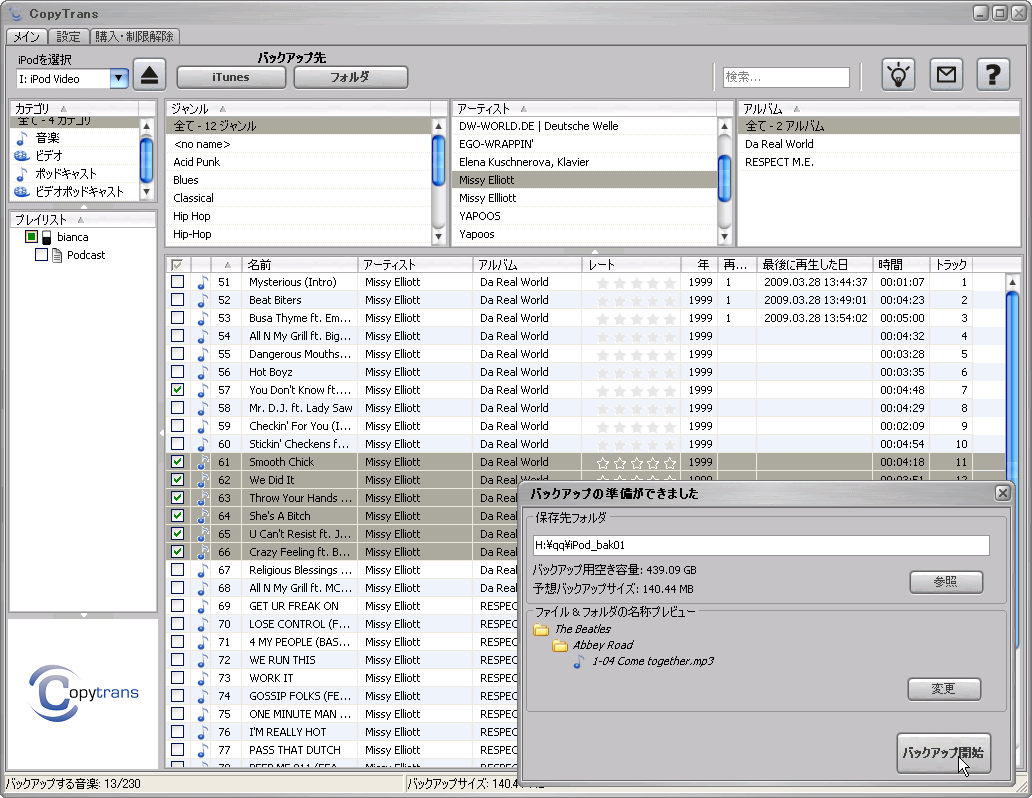Image resolution: width=1032 pixels, height=798 pixels.
Task: Untick the checkbox for We Did It
Action: [x=178, y=480]
